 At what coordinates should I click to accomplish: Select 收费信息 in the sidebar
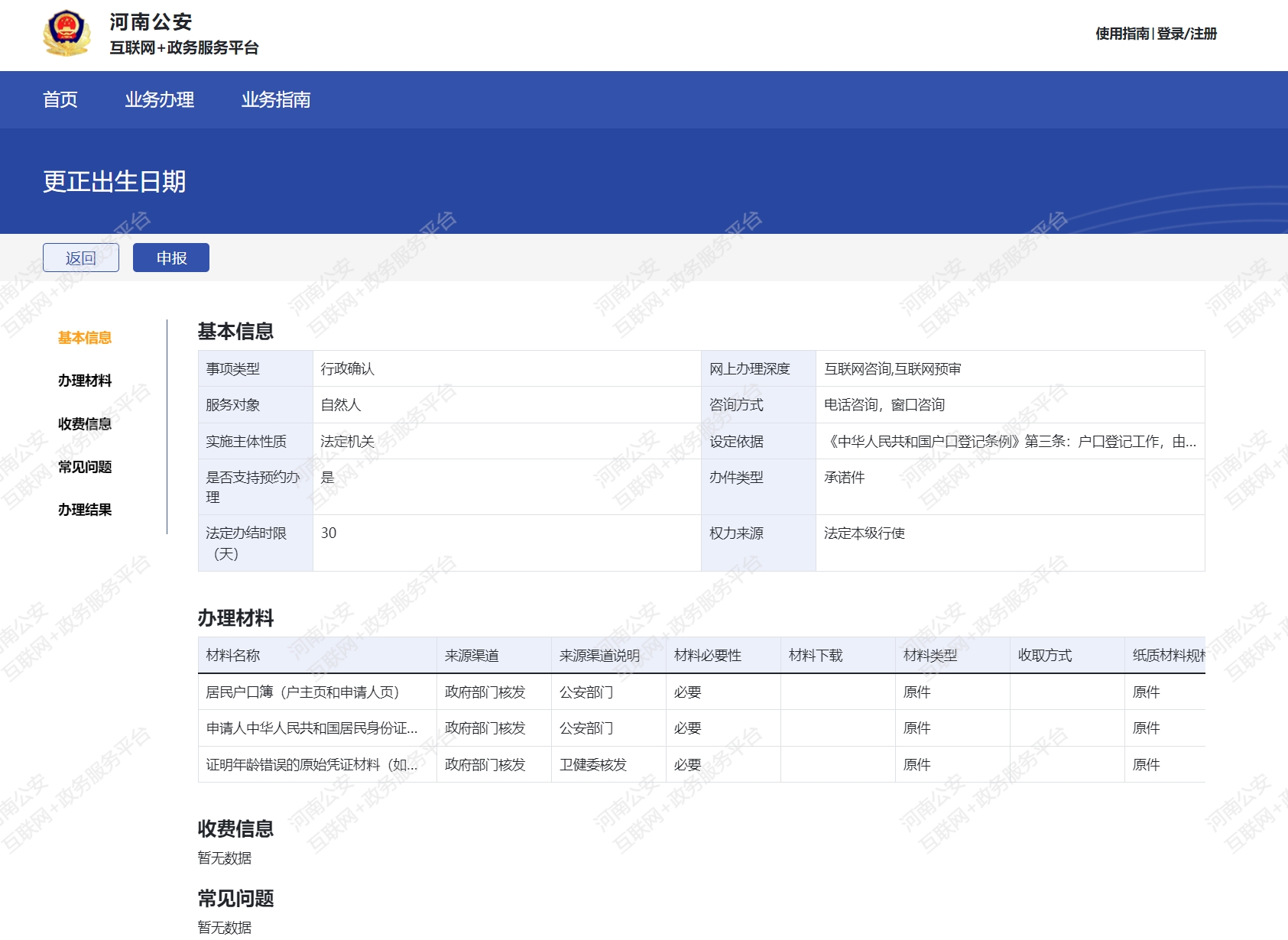85,424
